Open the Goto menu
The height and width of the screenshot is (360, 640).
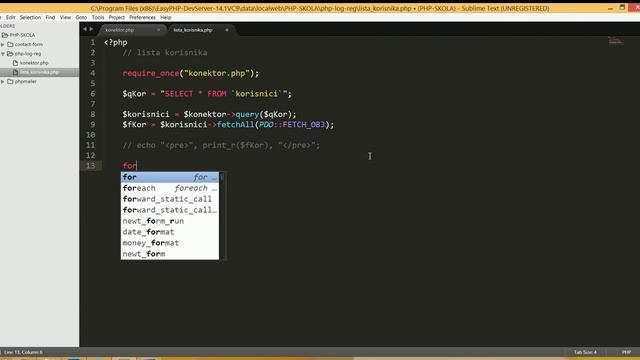click(81, 18)
